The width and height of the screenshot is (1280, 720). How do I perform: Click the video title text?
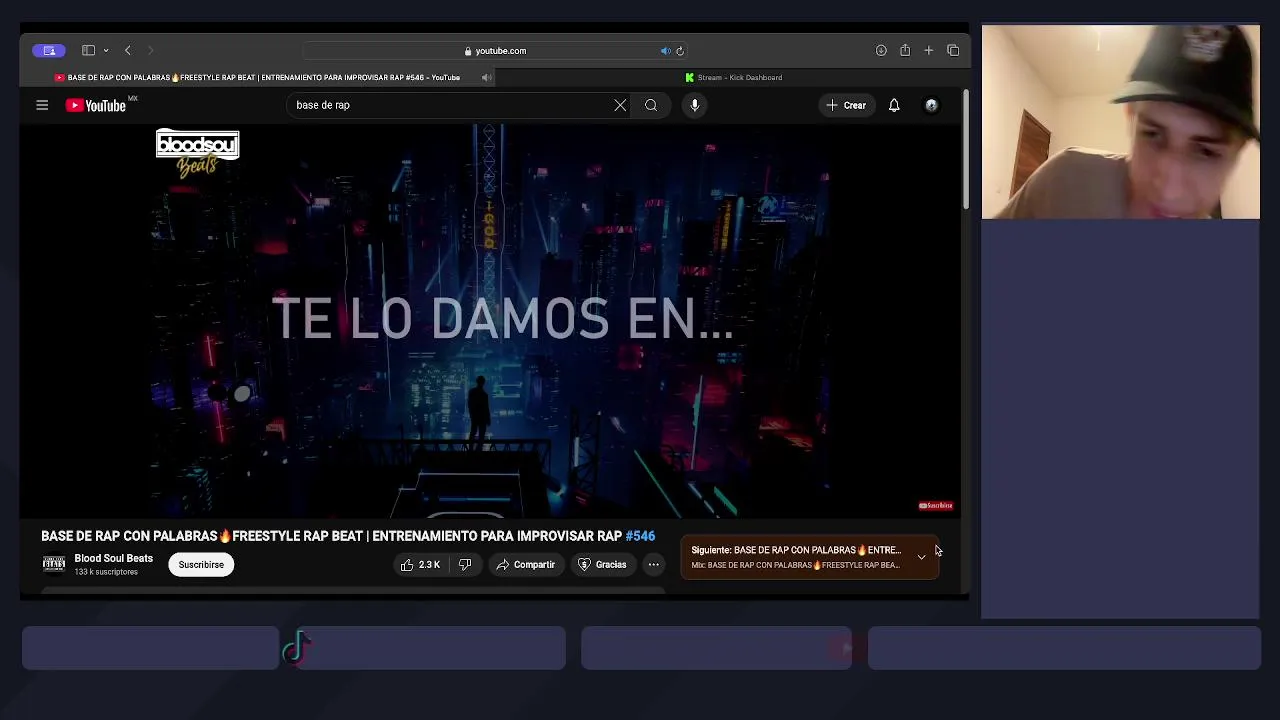[x=348, y=536]
